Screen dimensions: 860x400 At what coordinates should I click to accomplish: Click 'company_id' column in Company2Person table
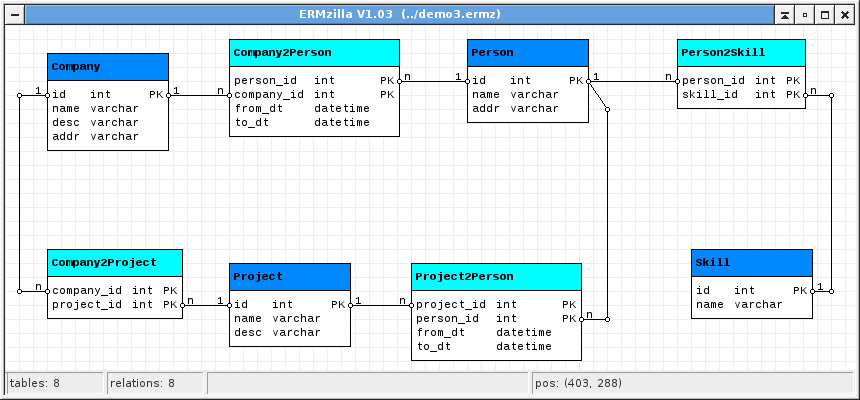click(314, 94)
